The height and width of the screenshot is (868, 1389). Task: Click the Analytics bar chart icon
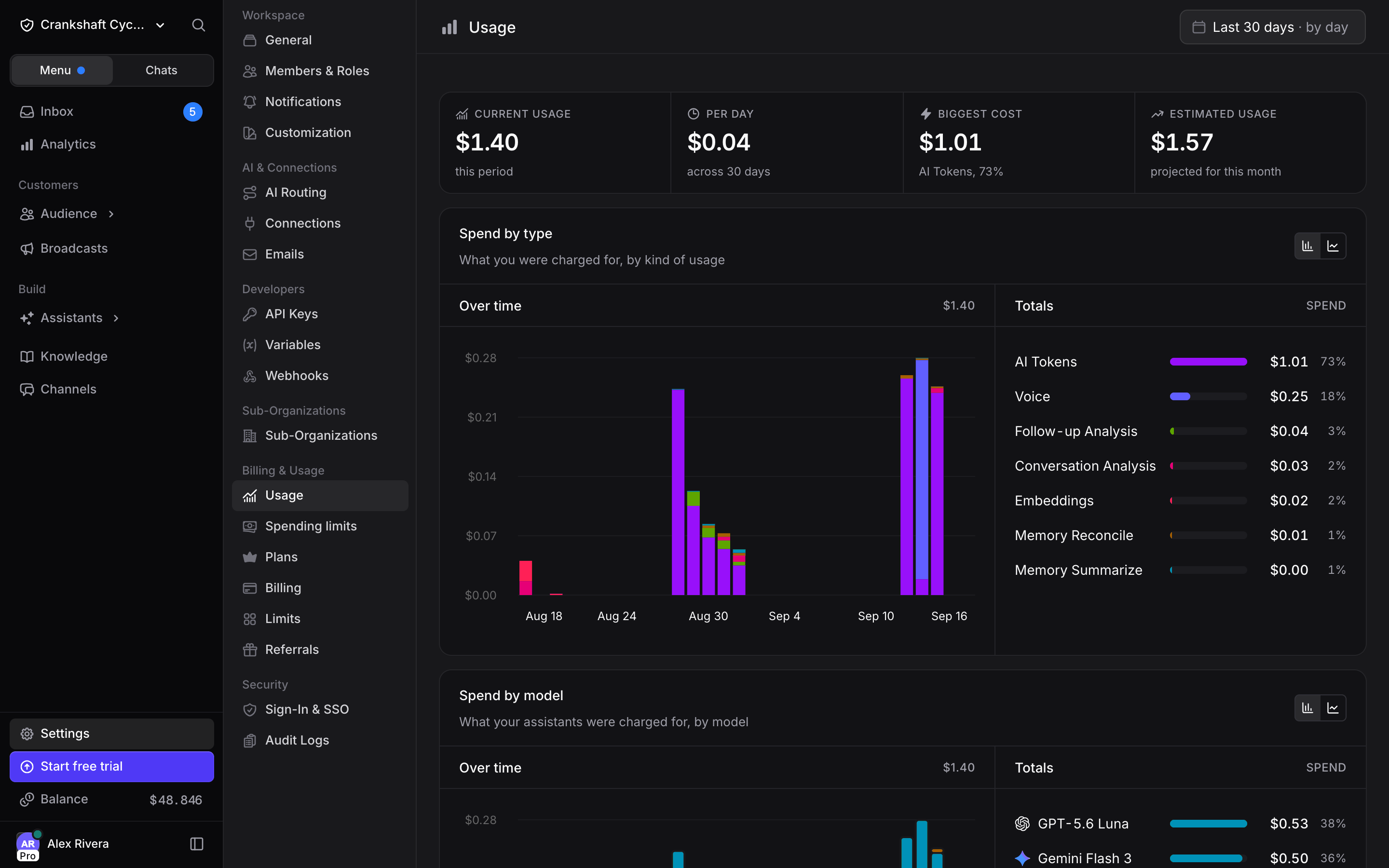coord(27,144)
